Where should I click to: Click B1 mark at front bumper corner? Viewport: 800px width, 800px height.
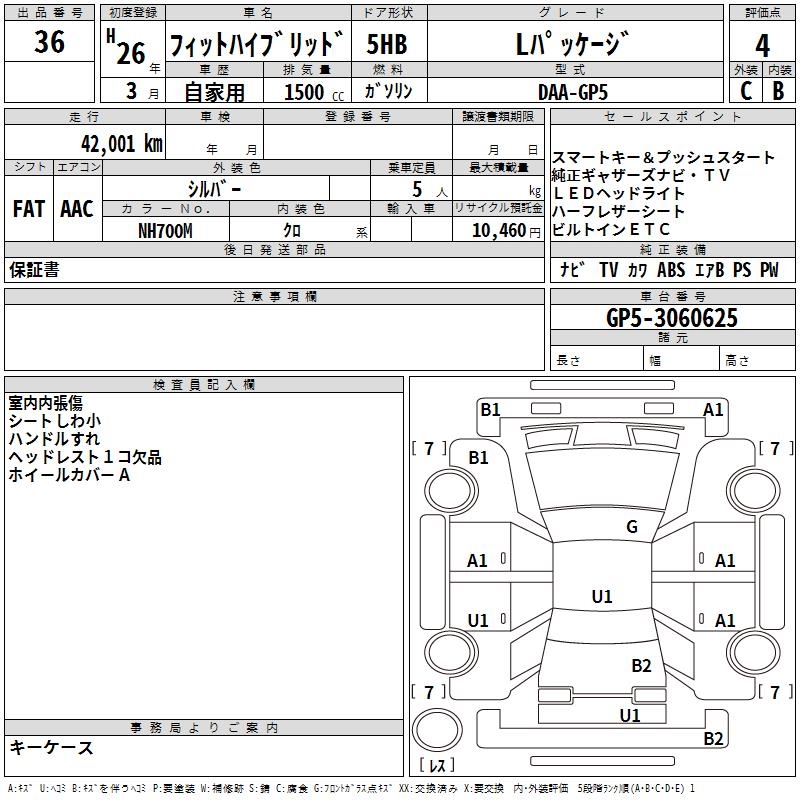[490, 410]
